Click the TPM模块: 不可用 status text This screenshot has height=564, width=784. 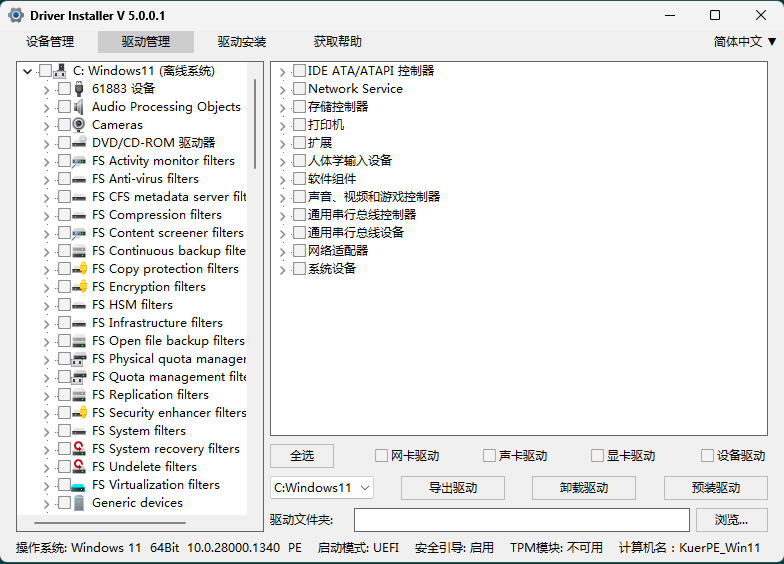click(x=556, y=548)
